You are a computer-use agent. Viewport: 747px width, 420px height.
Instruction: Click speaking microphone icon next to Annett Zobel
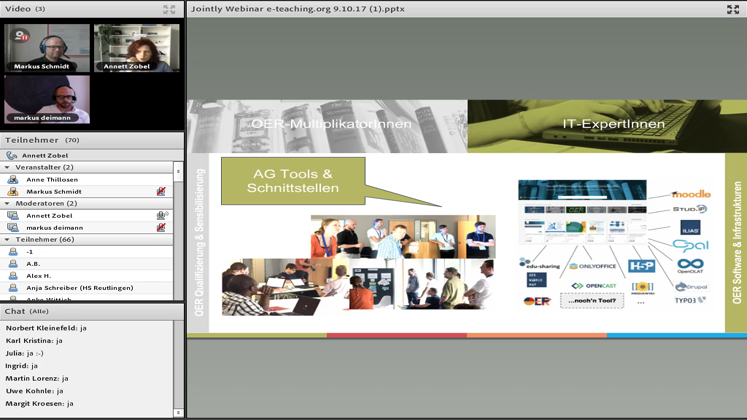point(161,215)
